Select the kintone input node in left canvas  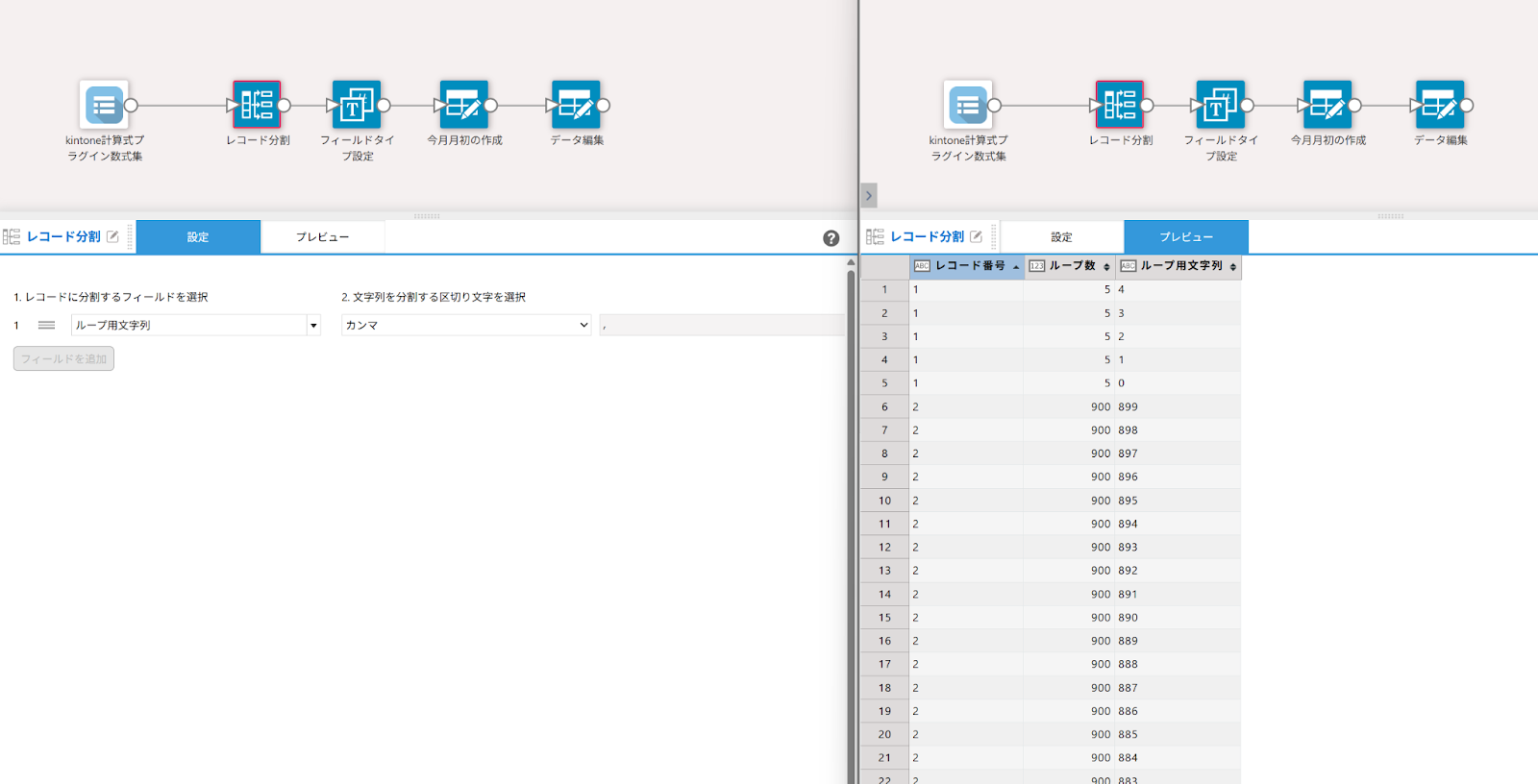pyautogui.click(x=104, y=105)
